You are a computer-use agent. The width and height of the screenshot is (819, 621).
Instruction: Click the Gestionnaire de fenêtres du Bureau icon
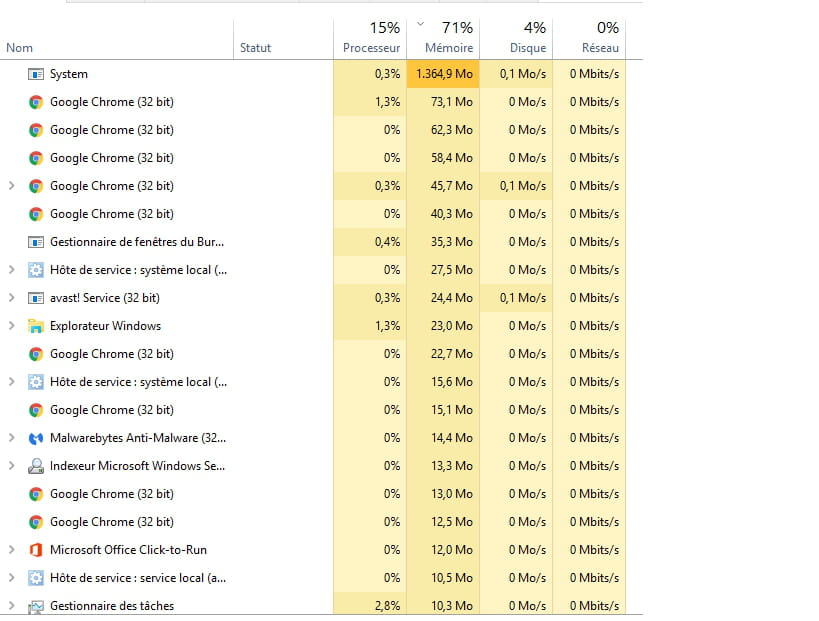coord(36,242)
